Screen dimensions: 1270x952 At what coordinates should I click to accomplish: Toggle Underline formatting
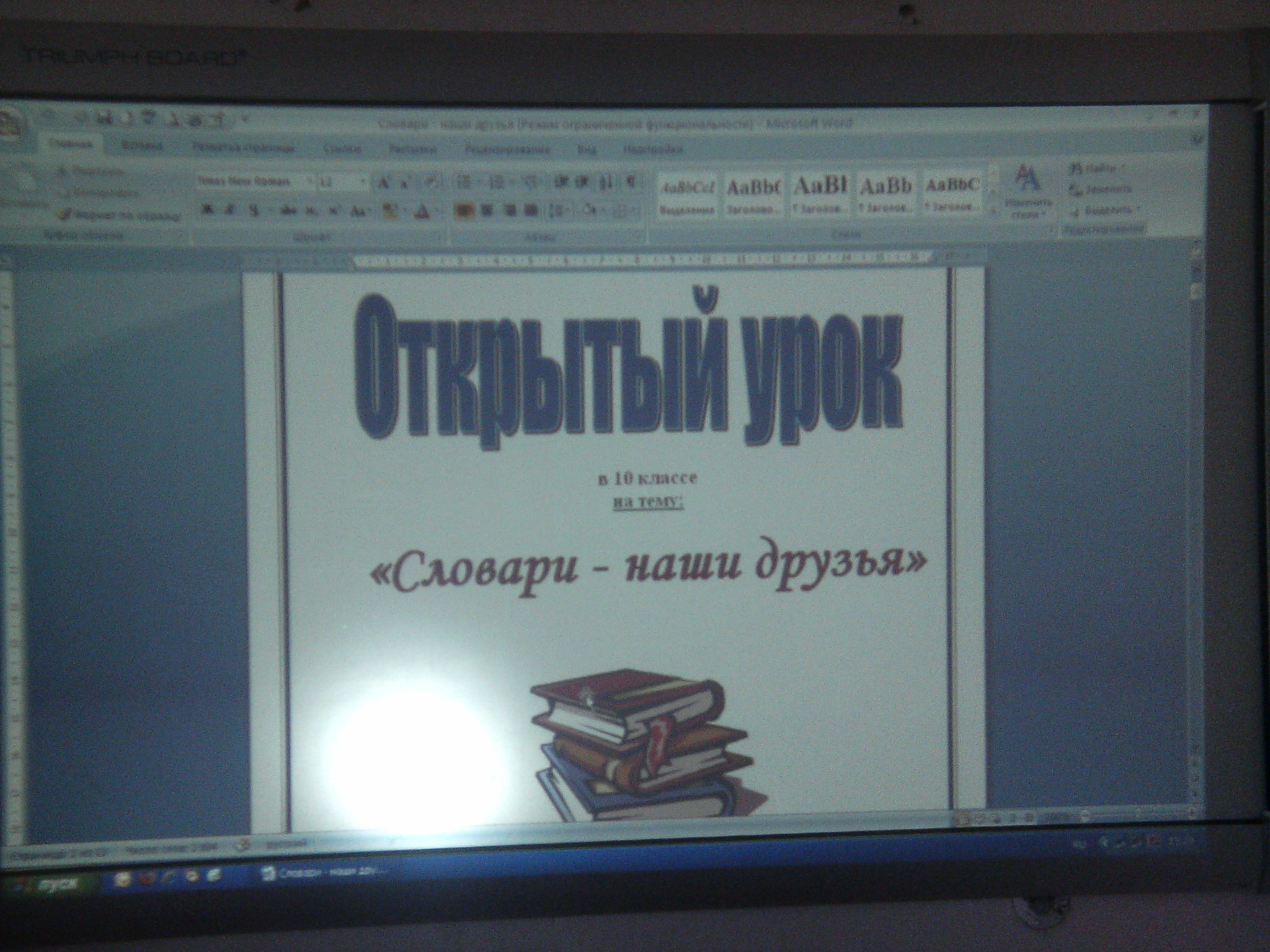click(254, 211)
